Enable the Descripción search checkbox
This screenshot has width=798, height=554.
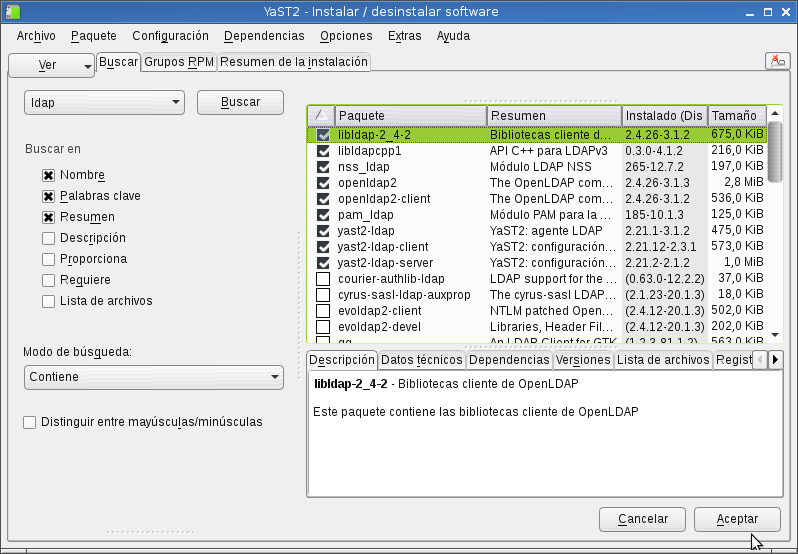[48, 238]
